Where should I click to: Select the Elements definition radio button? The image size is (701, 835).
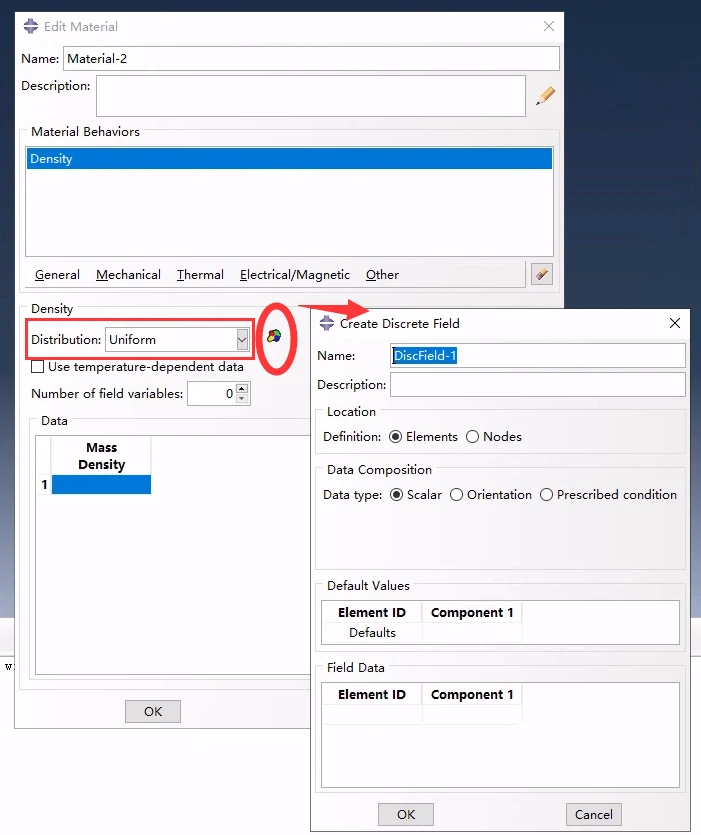click(395, 437)
